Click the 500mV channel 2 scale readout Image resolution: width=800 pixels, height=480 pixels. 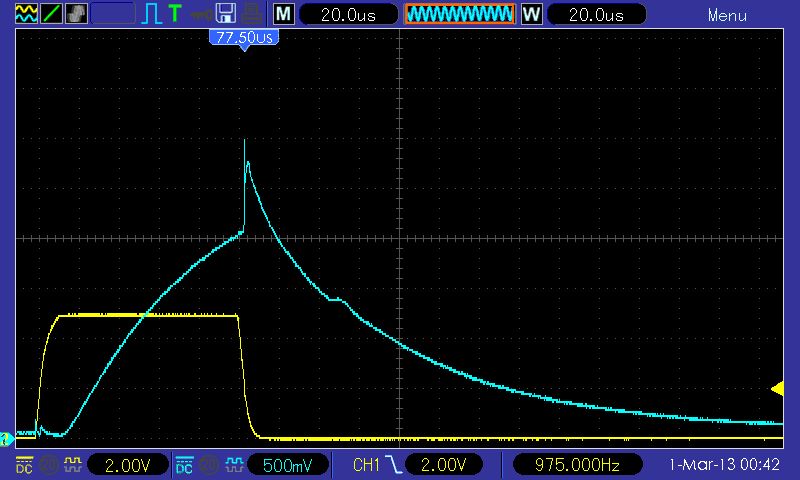[292, 465]
